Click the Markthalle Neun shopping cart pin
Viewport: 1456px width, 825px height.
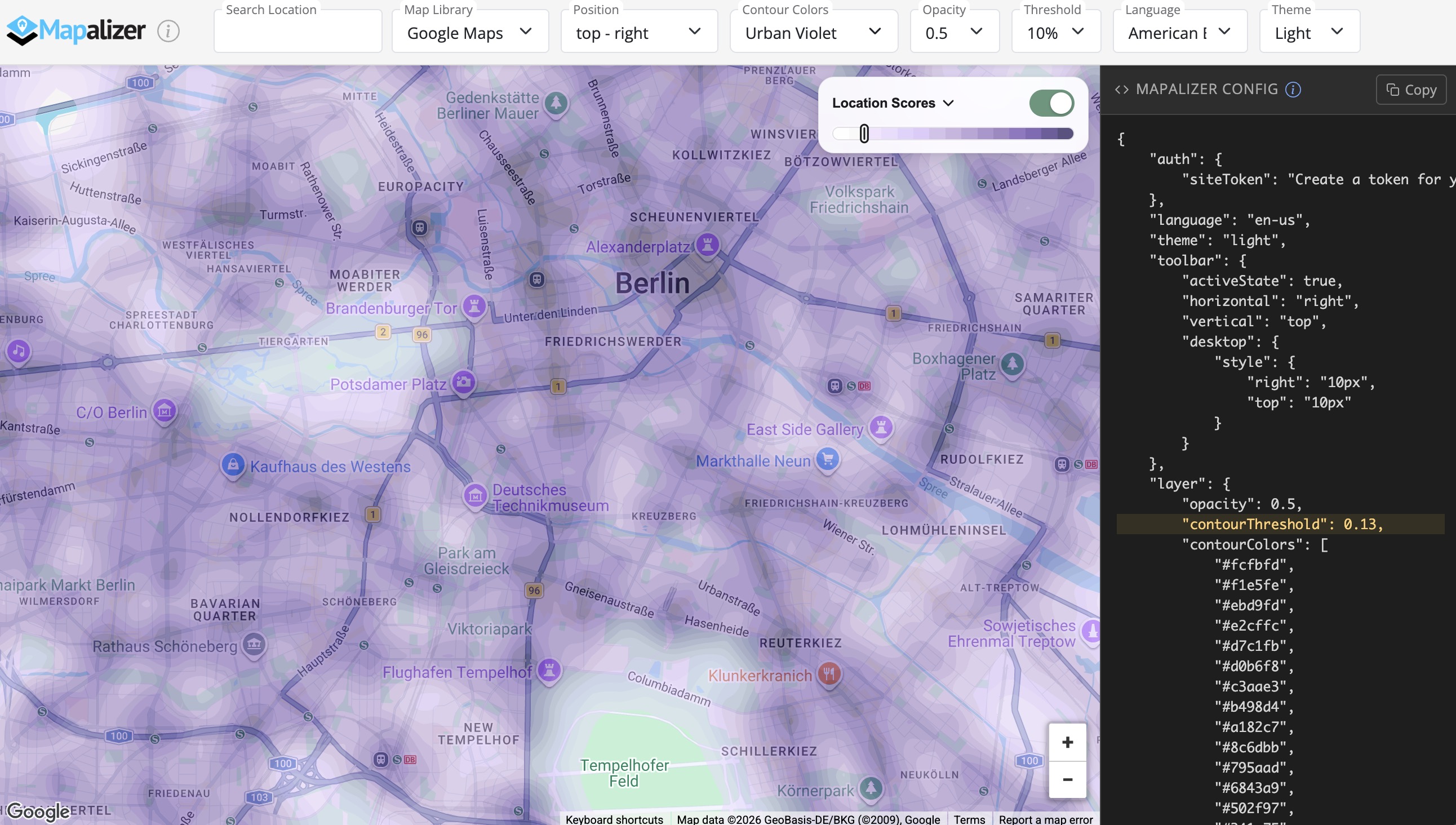[x=828, y=459]
